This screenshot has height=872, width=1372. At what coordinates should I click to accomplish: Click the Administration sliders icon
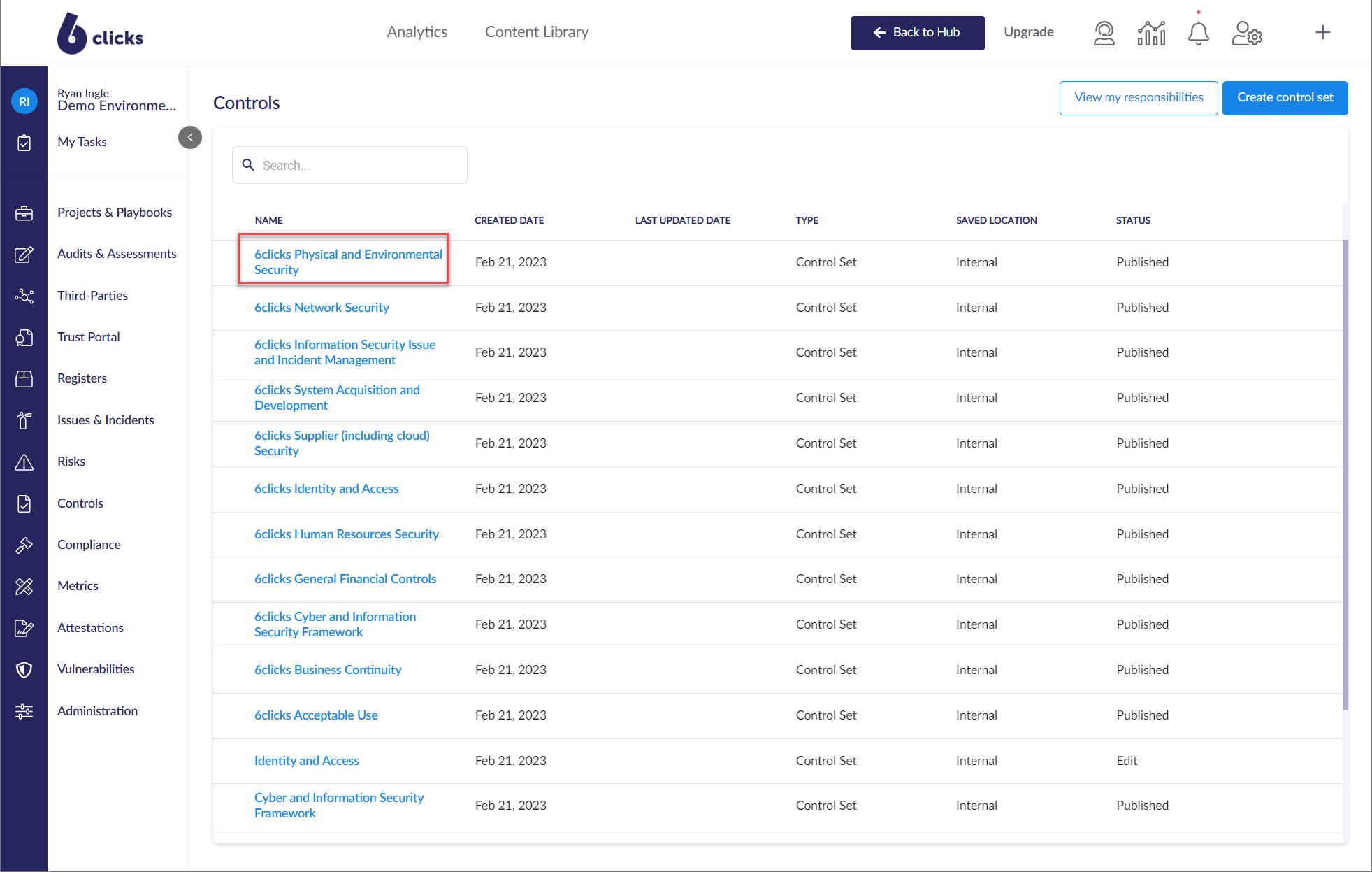[24, 712]
